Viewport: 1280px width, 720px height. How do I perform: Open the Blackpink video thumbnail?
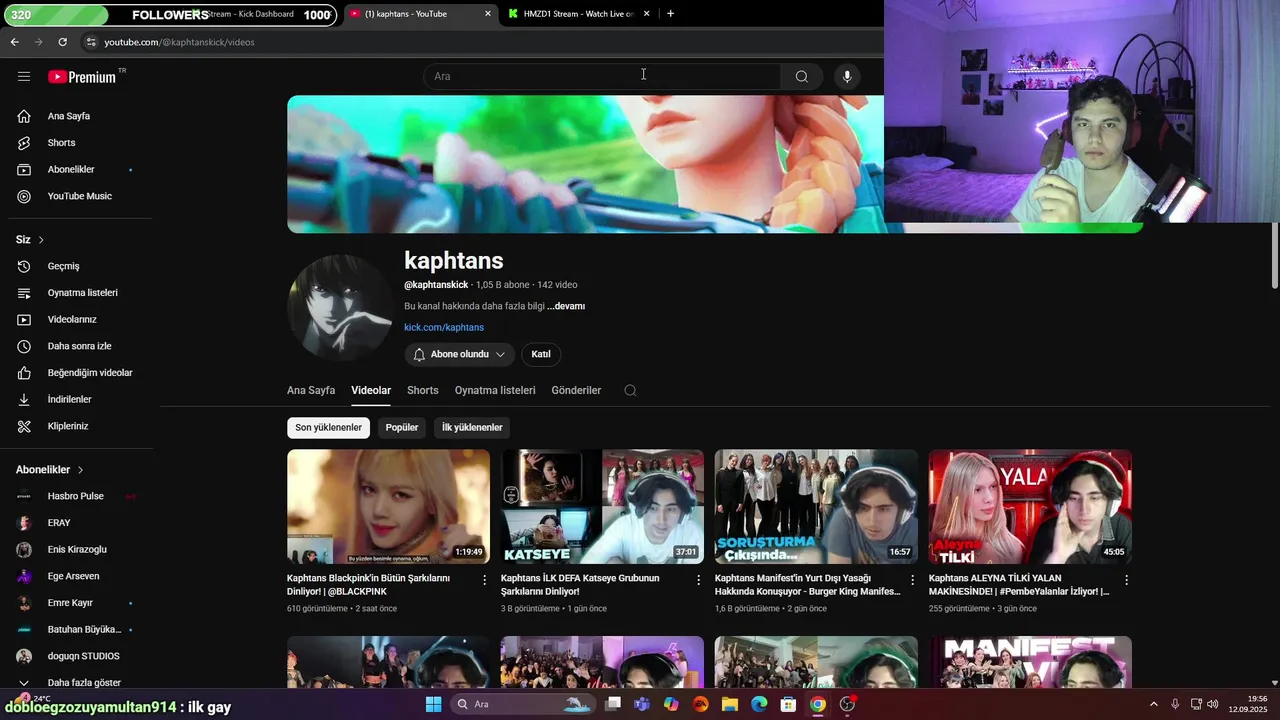388,506
